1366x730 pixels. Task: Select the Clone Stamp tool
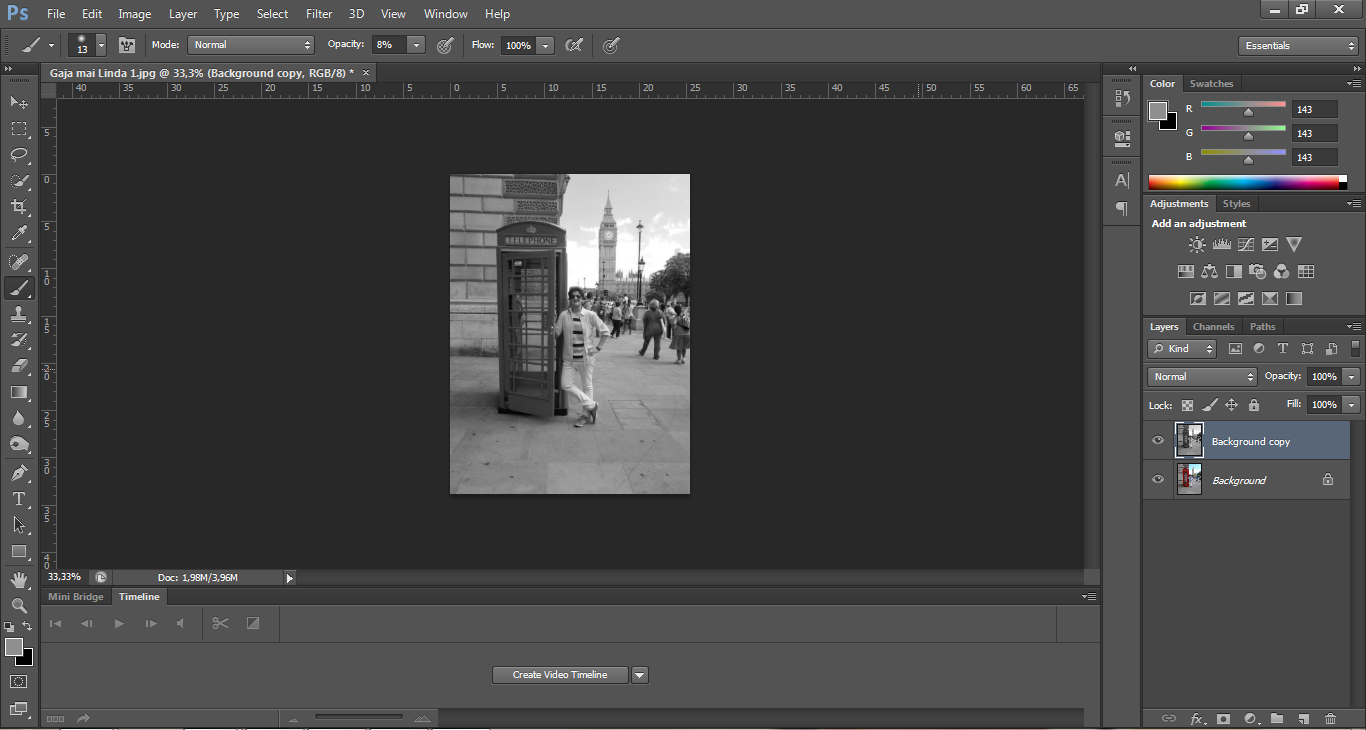point(19,314)
